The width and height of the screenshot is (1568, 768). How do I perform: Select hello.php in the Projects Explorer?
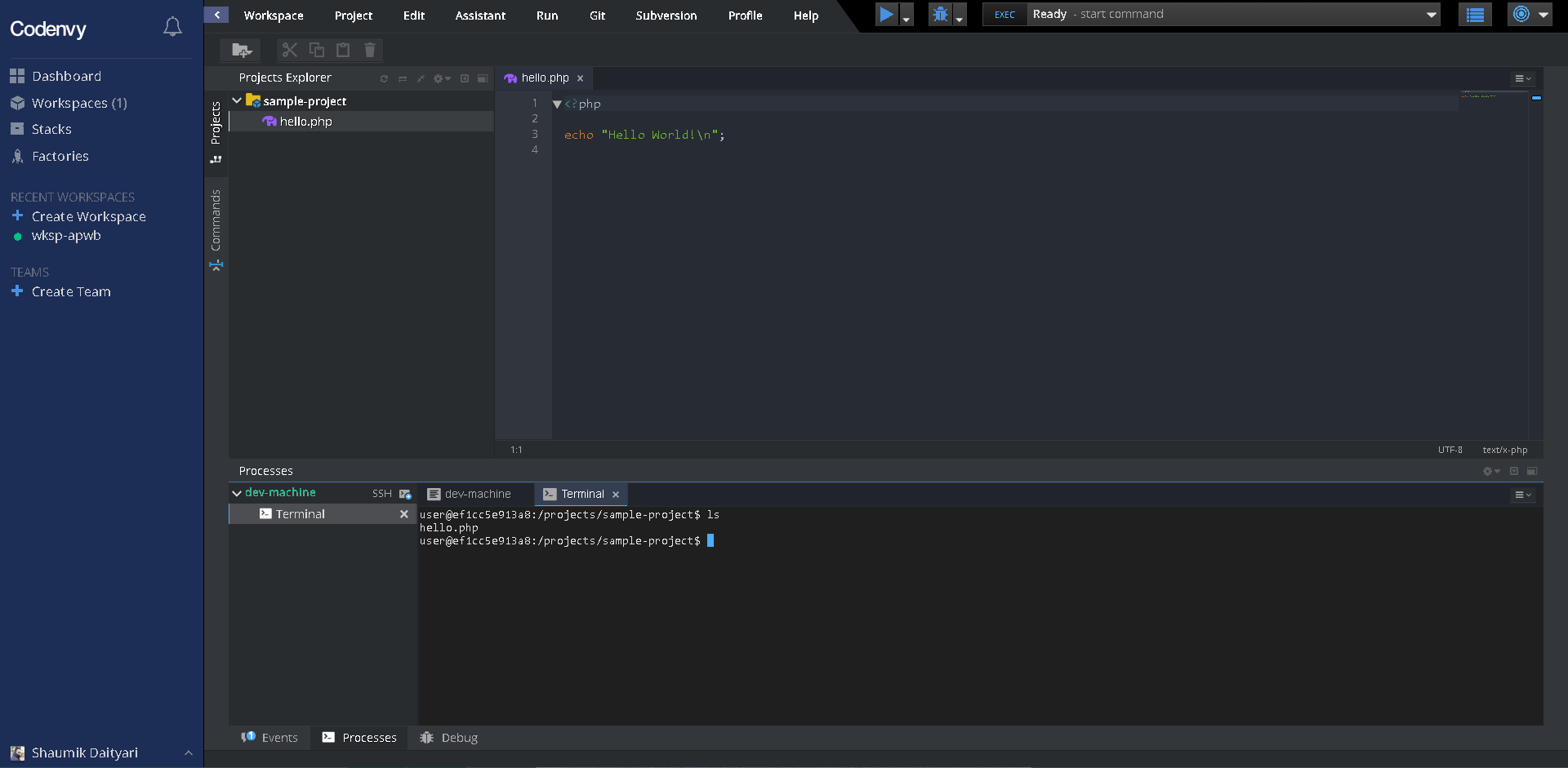[x=305, y=121]
